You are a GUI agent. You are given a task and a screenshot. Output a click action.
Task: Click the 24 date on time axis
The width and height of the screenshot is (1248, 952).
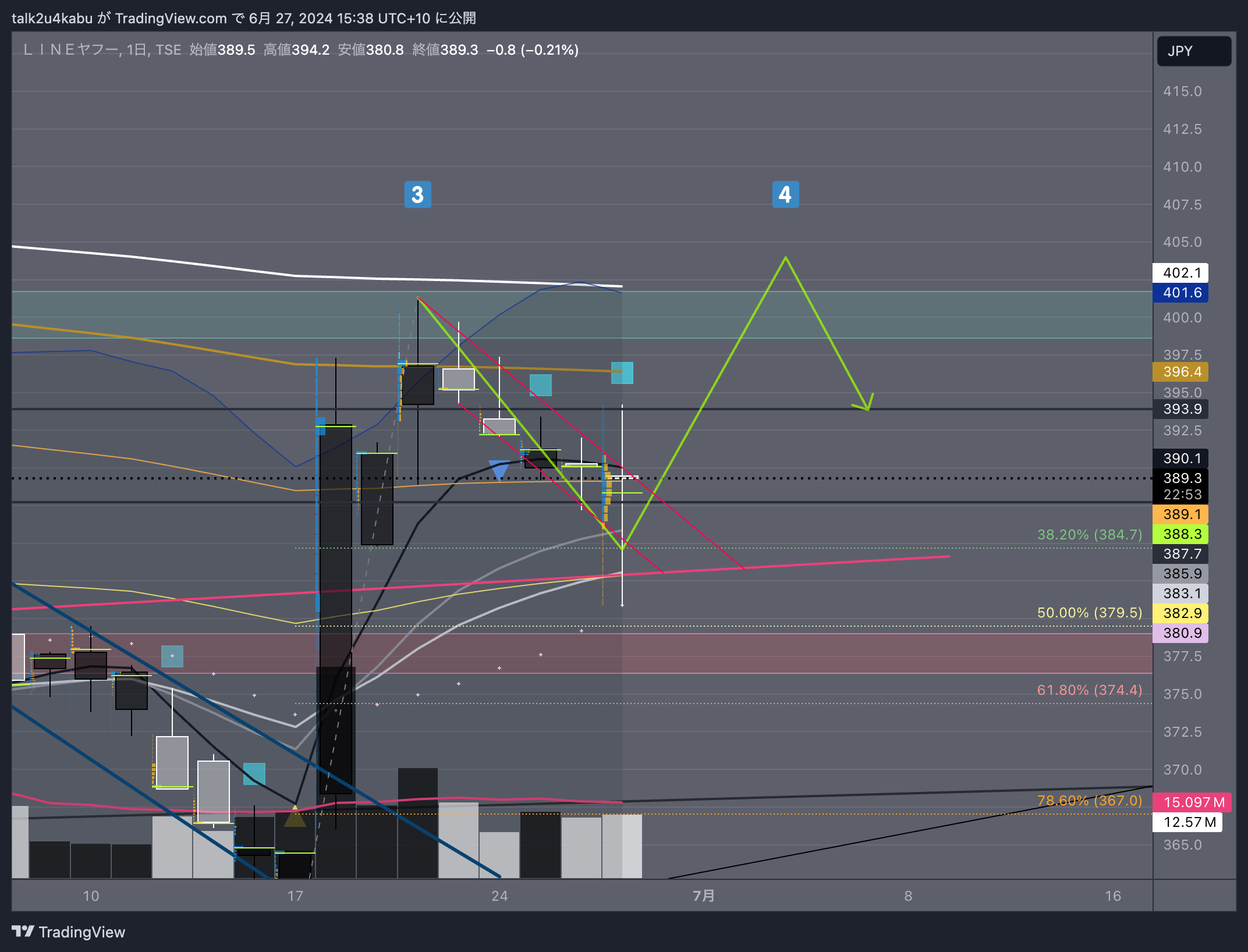pos(499,896)
